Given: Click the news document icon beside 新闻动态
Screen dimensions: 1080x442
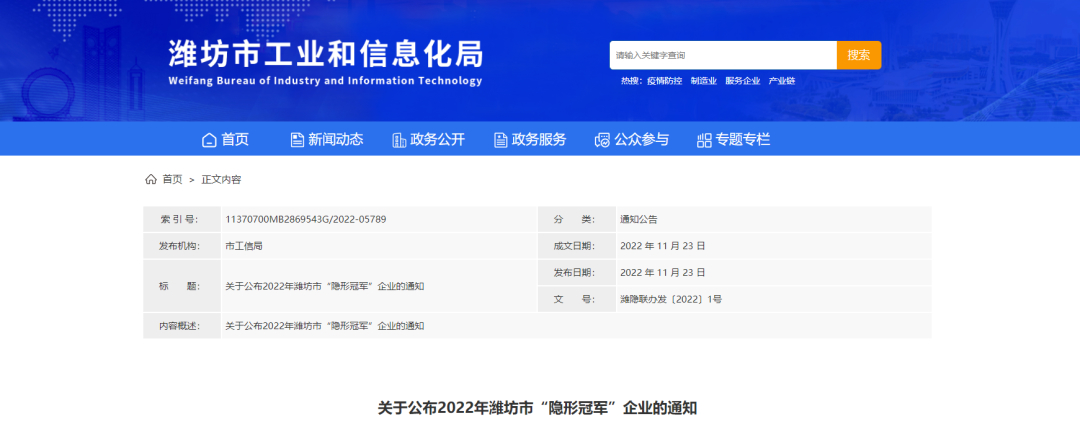Looking at the screenshot, I should click(297, 140).
